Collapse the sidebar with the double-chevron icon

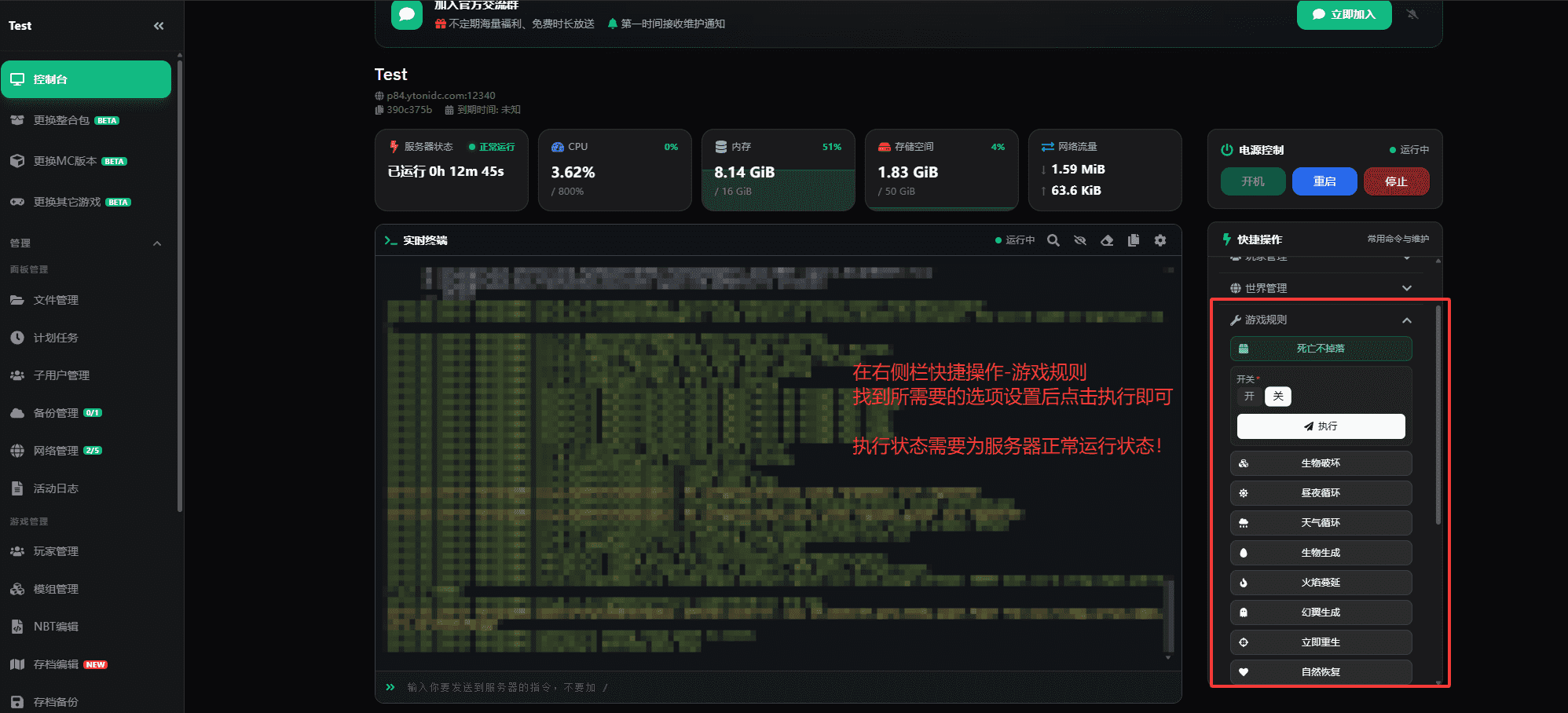coord(159,26)
